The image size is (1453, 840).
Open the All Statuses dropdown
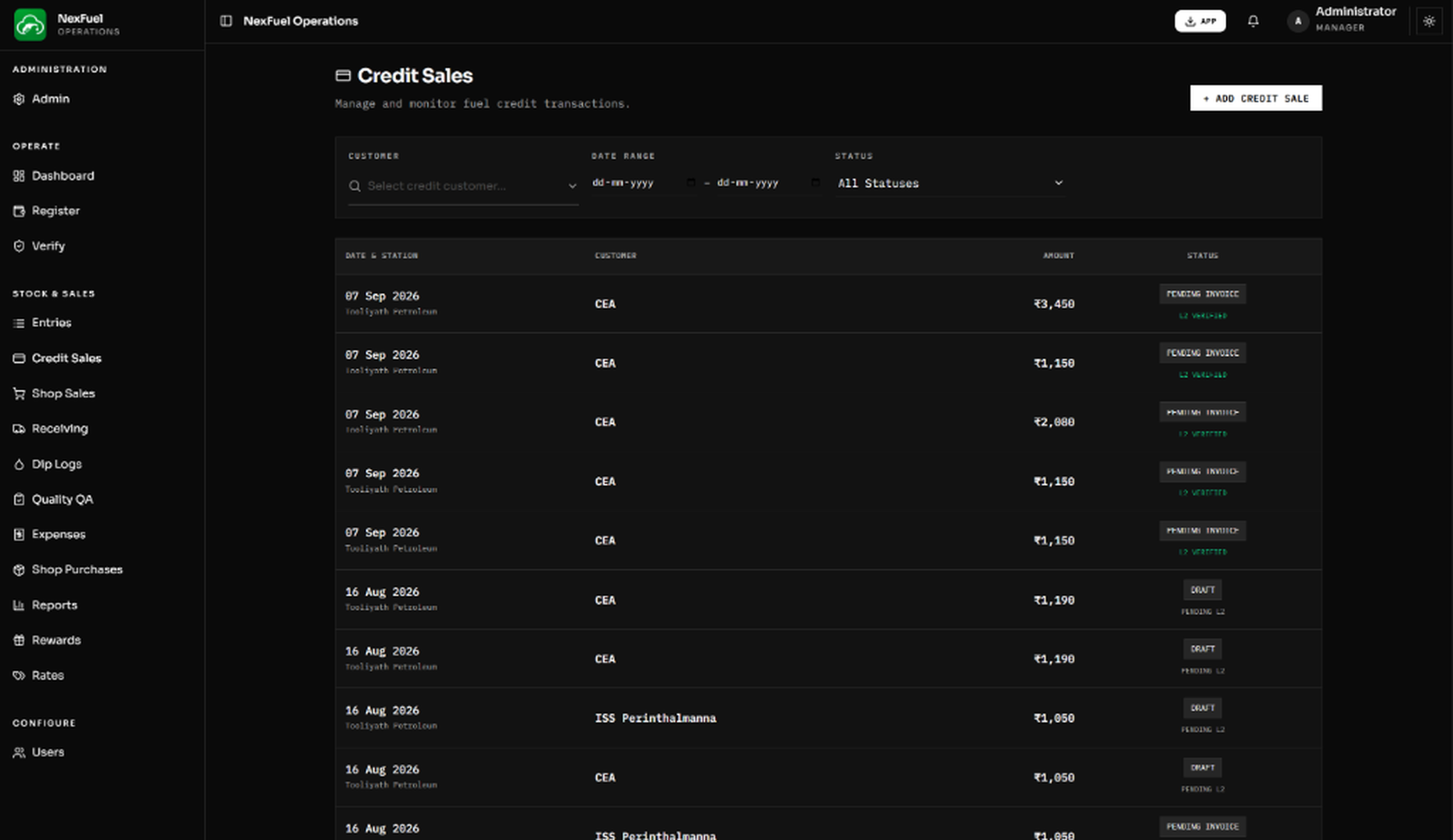(950, 183)
